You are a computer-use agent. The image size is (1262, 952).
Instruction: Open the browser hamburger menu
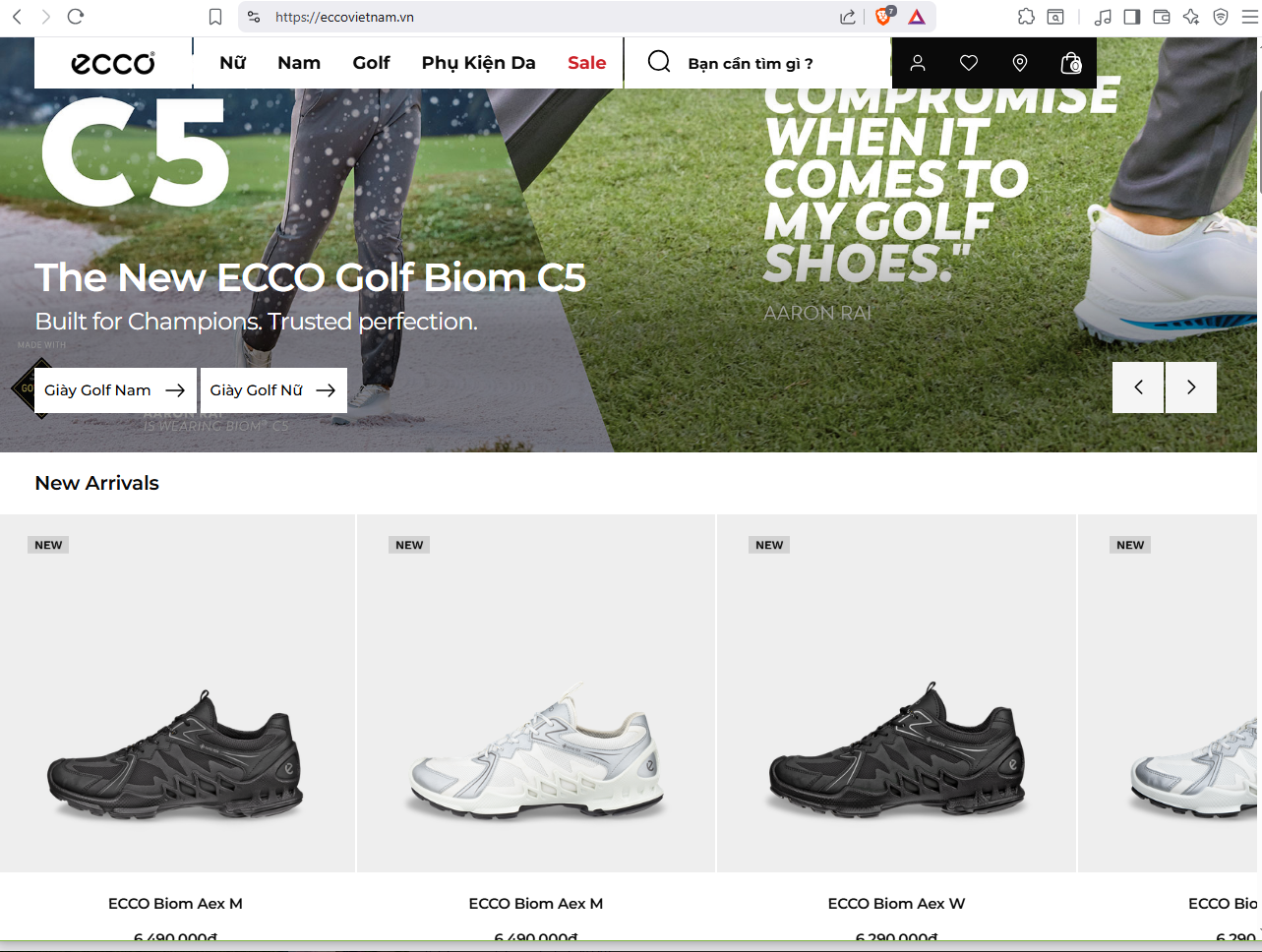pyautogui.click(x=1249, y=17)
